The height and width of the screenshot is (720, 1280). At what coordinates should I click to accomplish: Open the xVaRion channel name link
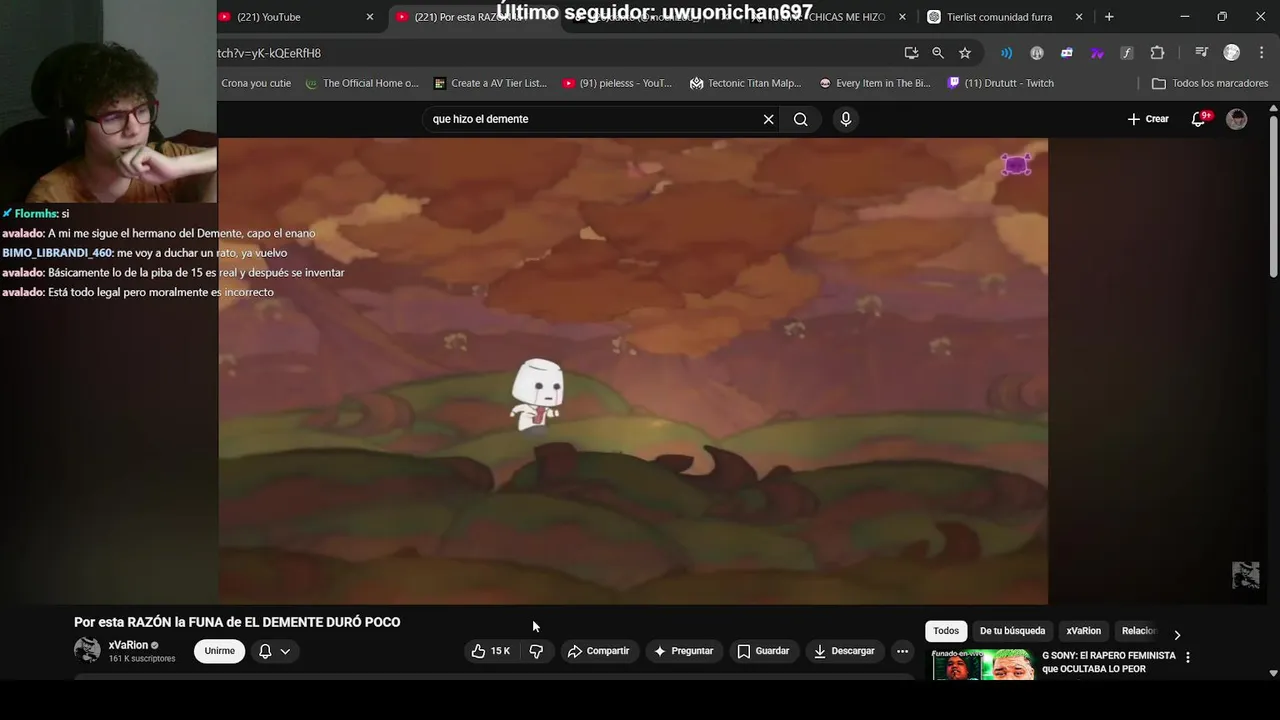click(128, 645)
